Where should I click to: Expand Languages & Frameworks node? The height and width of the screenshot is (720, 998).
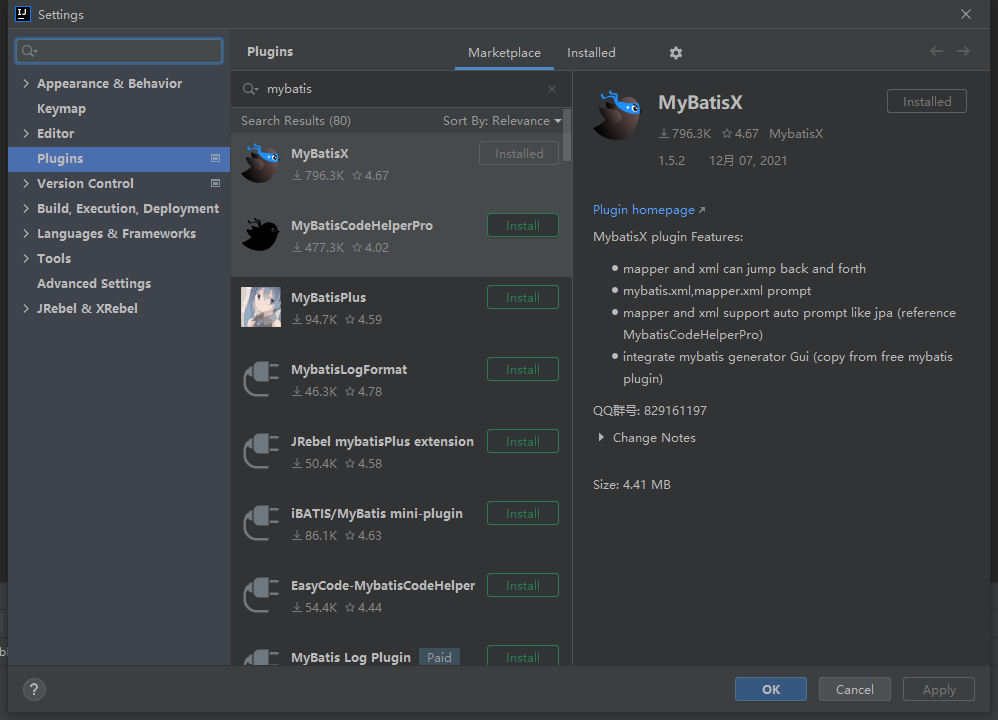pos(26,234)
